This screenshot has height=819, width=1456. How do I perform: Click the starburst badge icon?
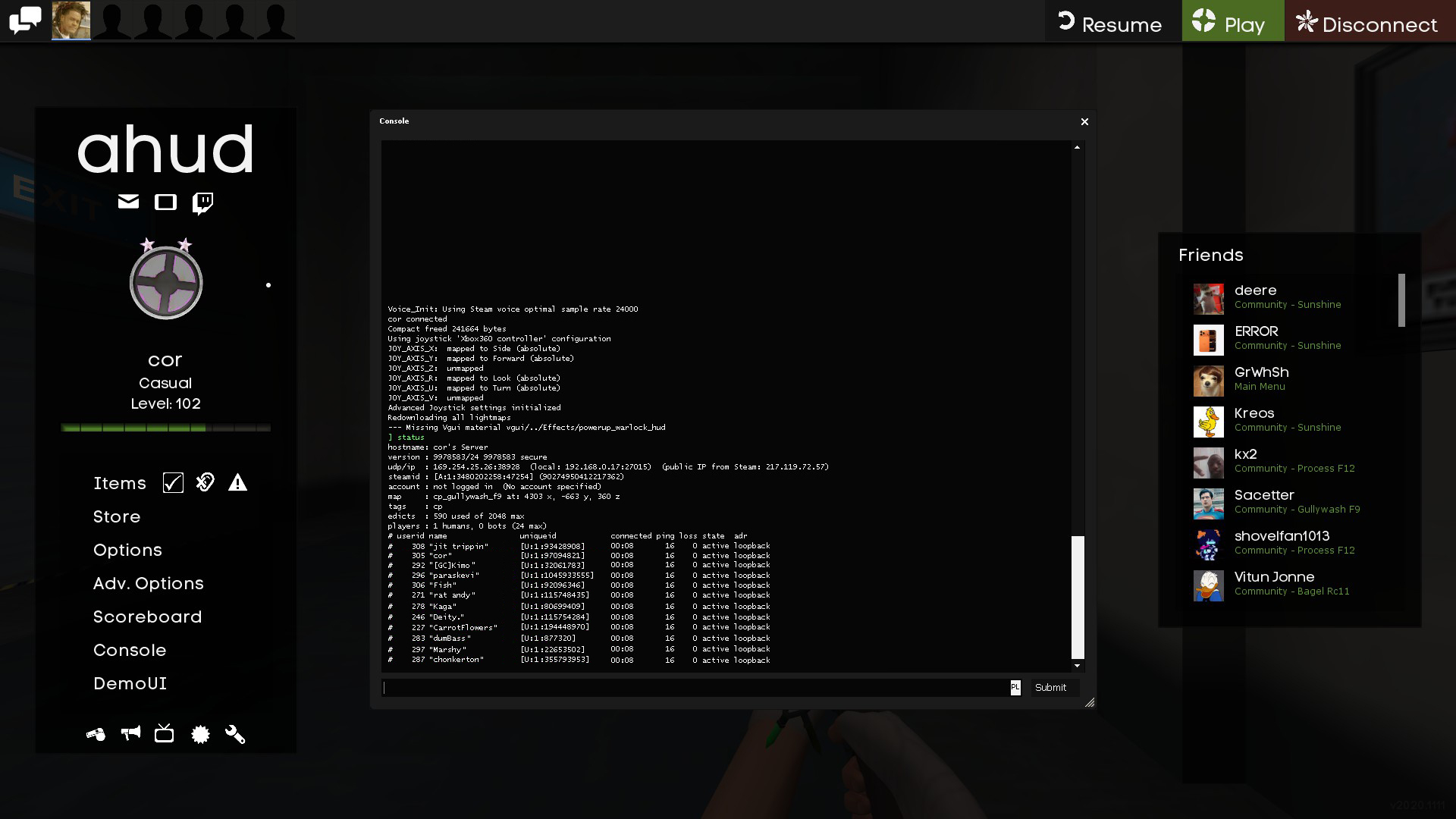click(x=200, y=734)
